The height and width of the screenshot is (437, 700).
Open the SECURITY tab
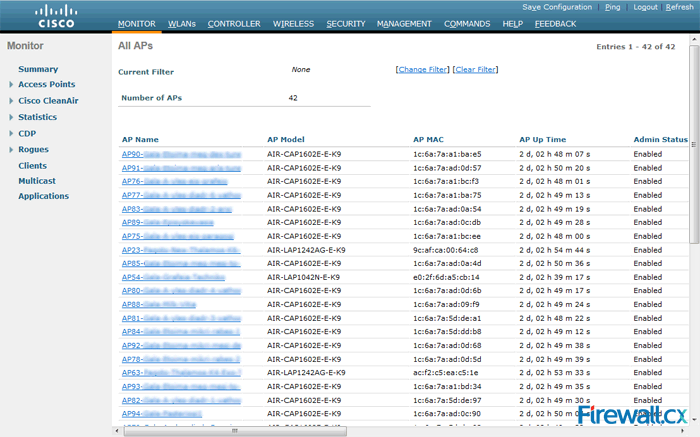(x=346, y=24)
